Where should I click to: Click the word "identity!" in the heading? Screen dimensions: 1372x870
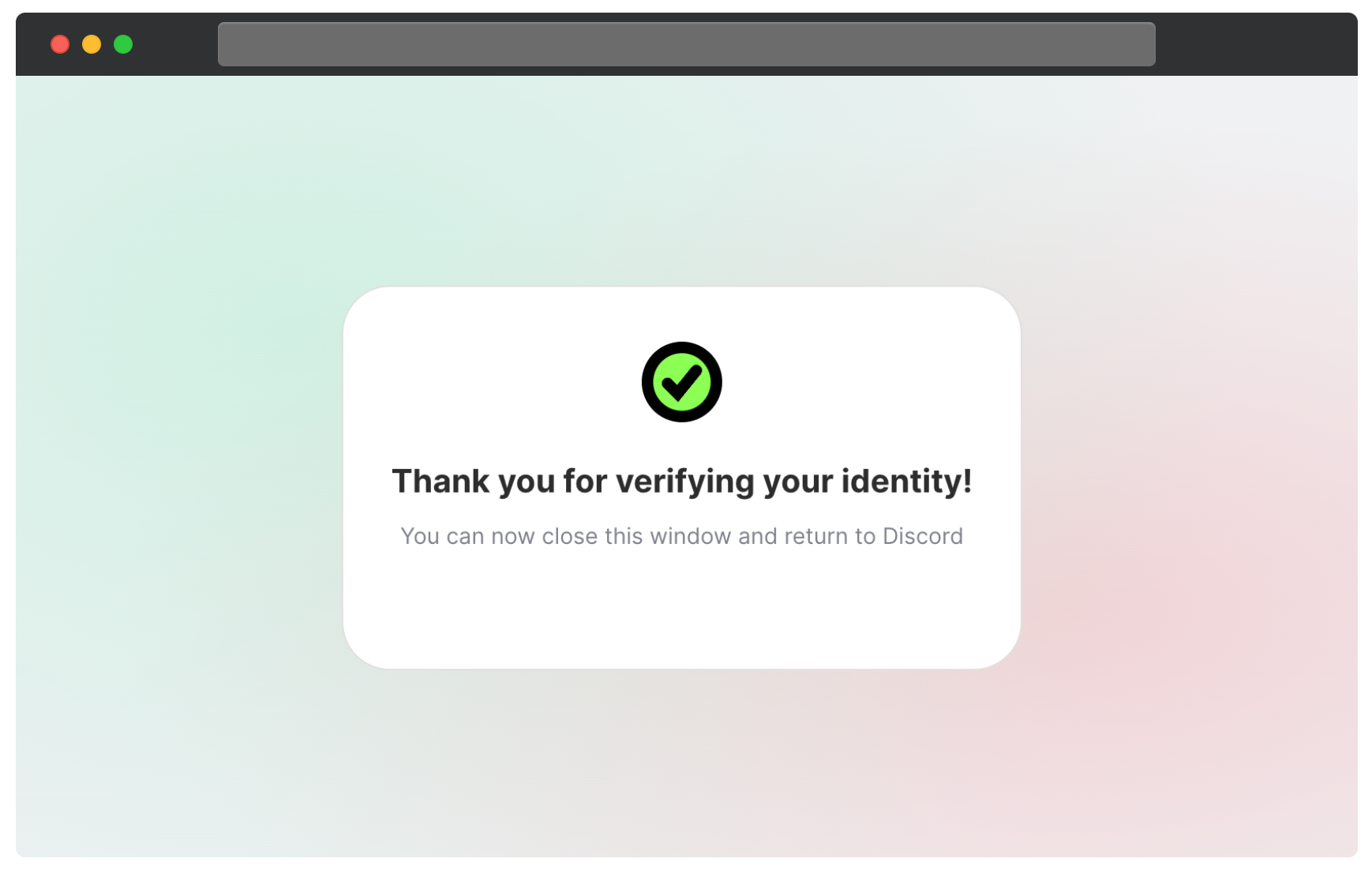click(x=906, y=482)
